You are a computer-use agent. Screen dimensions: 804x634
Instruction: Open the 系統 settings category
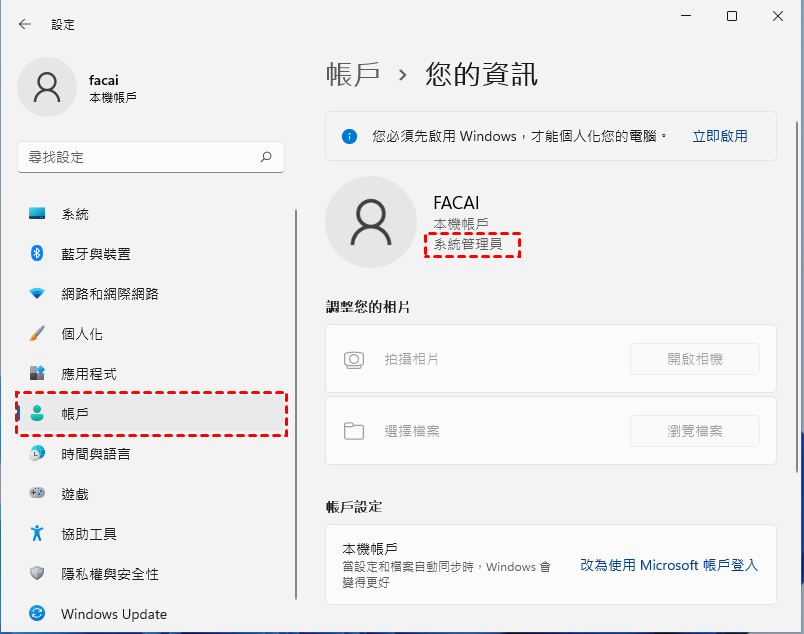151,213
